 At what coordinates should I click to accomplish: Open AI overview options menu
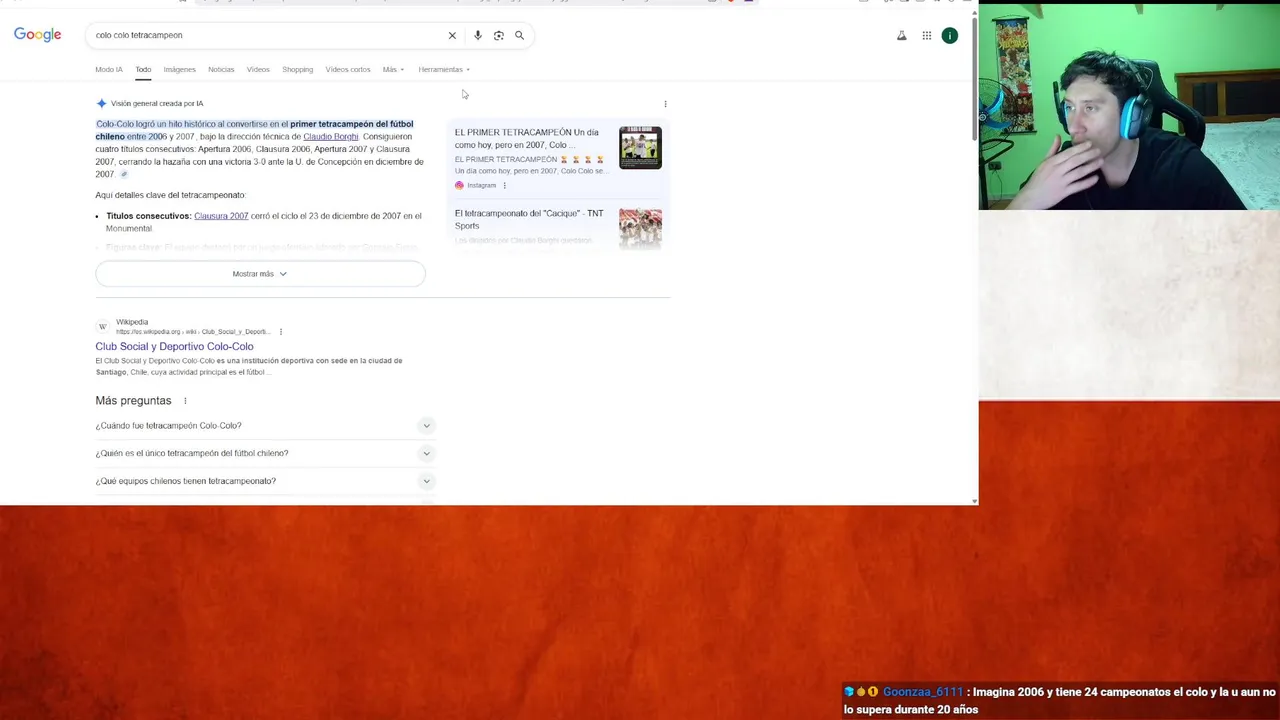(x=665, y=104)
